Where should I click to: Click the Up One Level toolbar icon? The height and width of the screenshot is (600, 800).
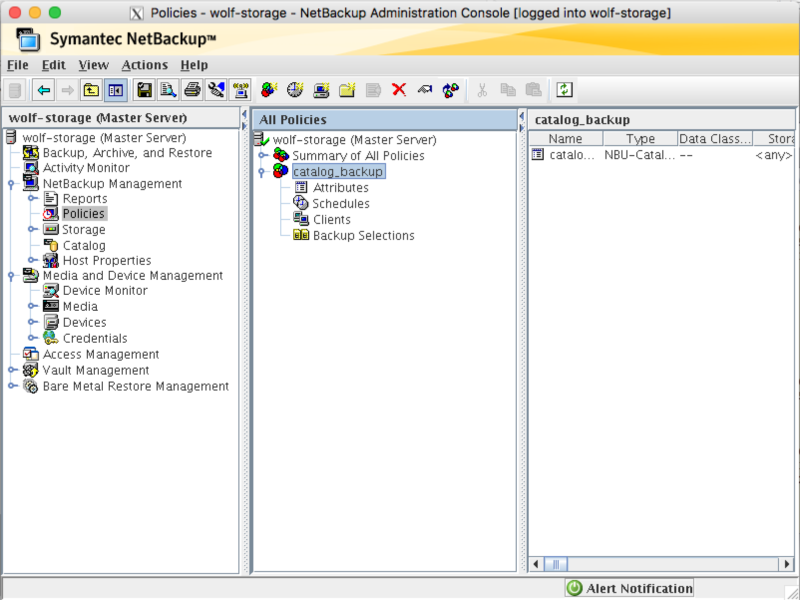[x=89, y=90]
